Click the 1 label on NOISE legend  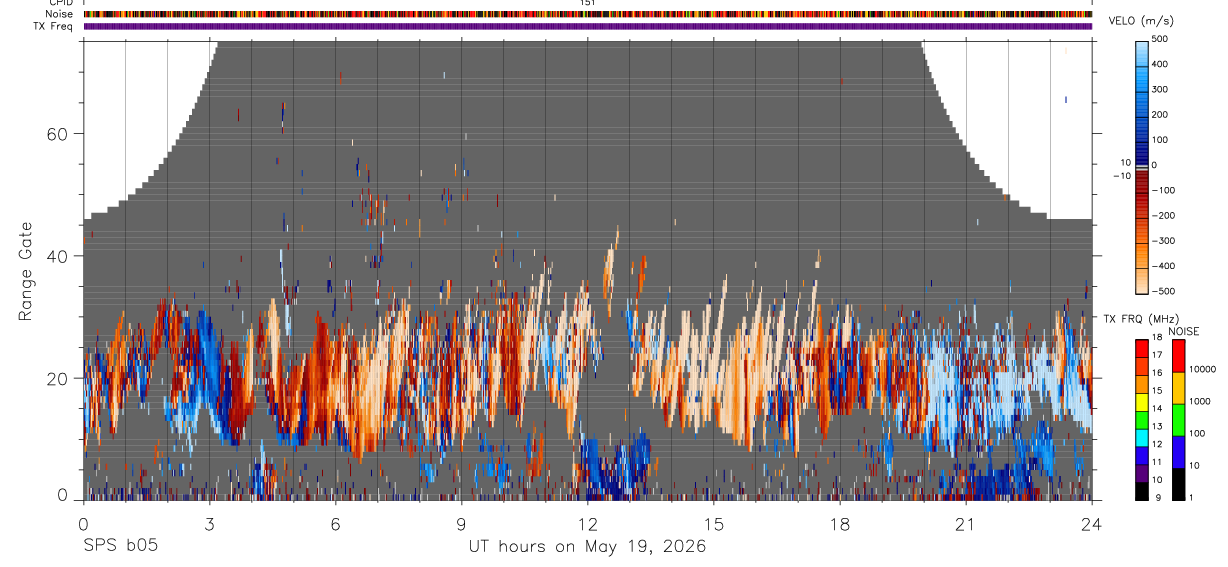(x=1190, y=498)
